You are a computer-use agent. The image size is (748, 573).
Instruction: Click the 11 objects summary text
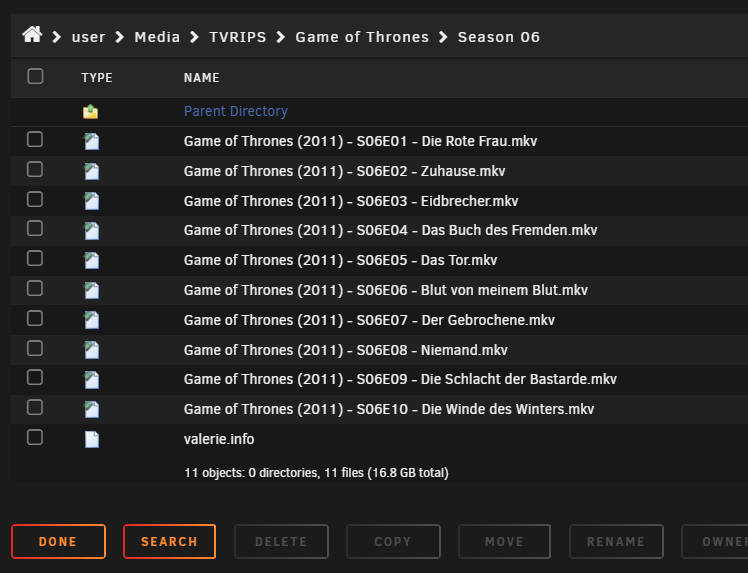coord(316,473)
